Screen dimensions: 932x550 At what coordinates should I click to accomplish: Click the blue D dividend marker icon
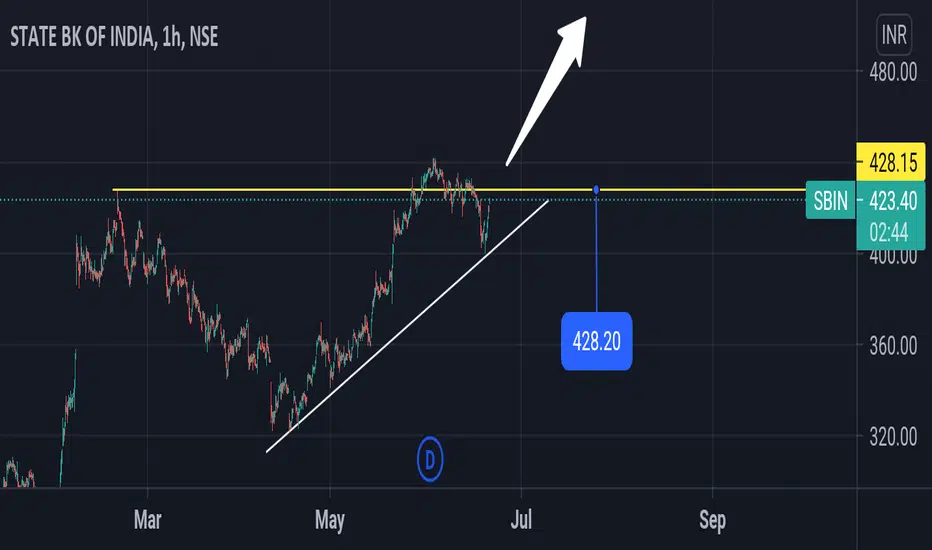pyautogui.click(x=430, y=459)
